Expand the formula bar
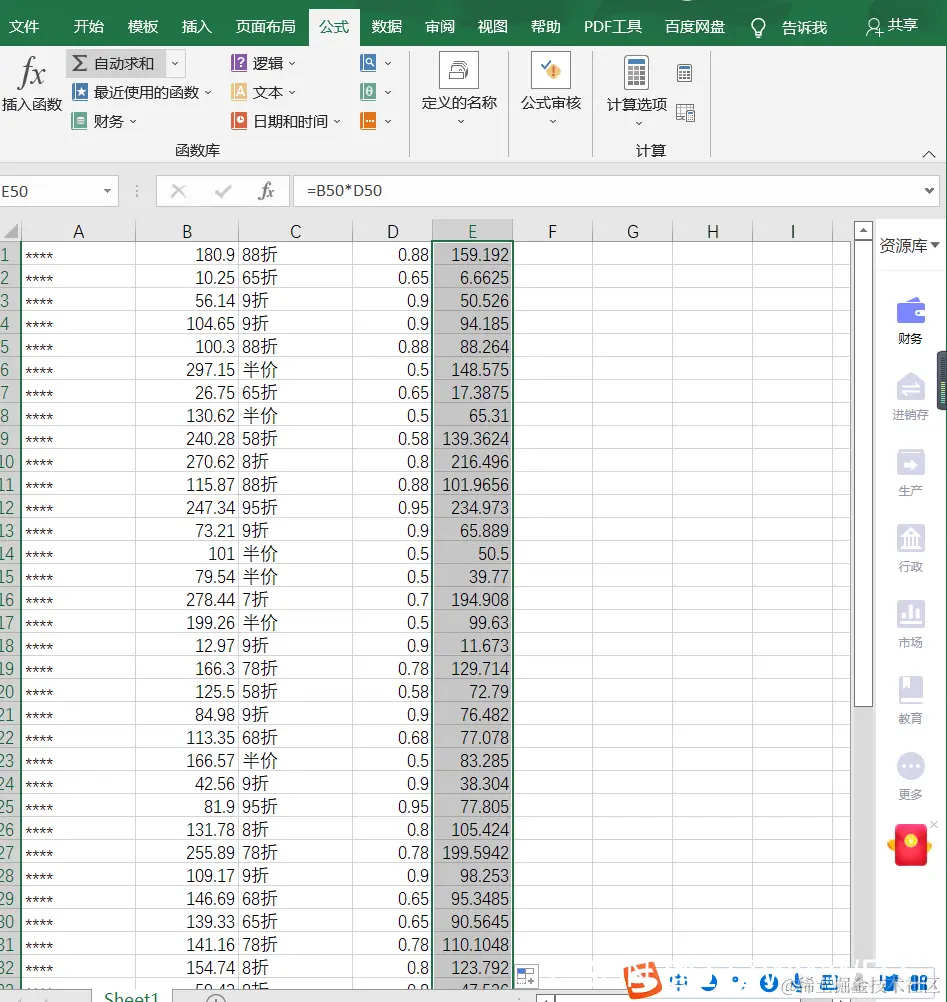The width and height of the screenshot is (947, 1002). click(x=929, y=191)
